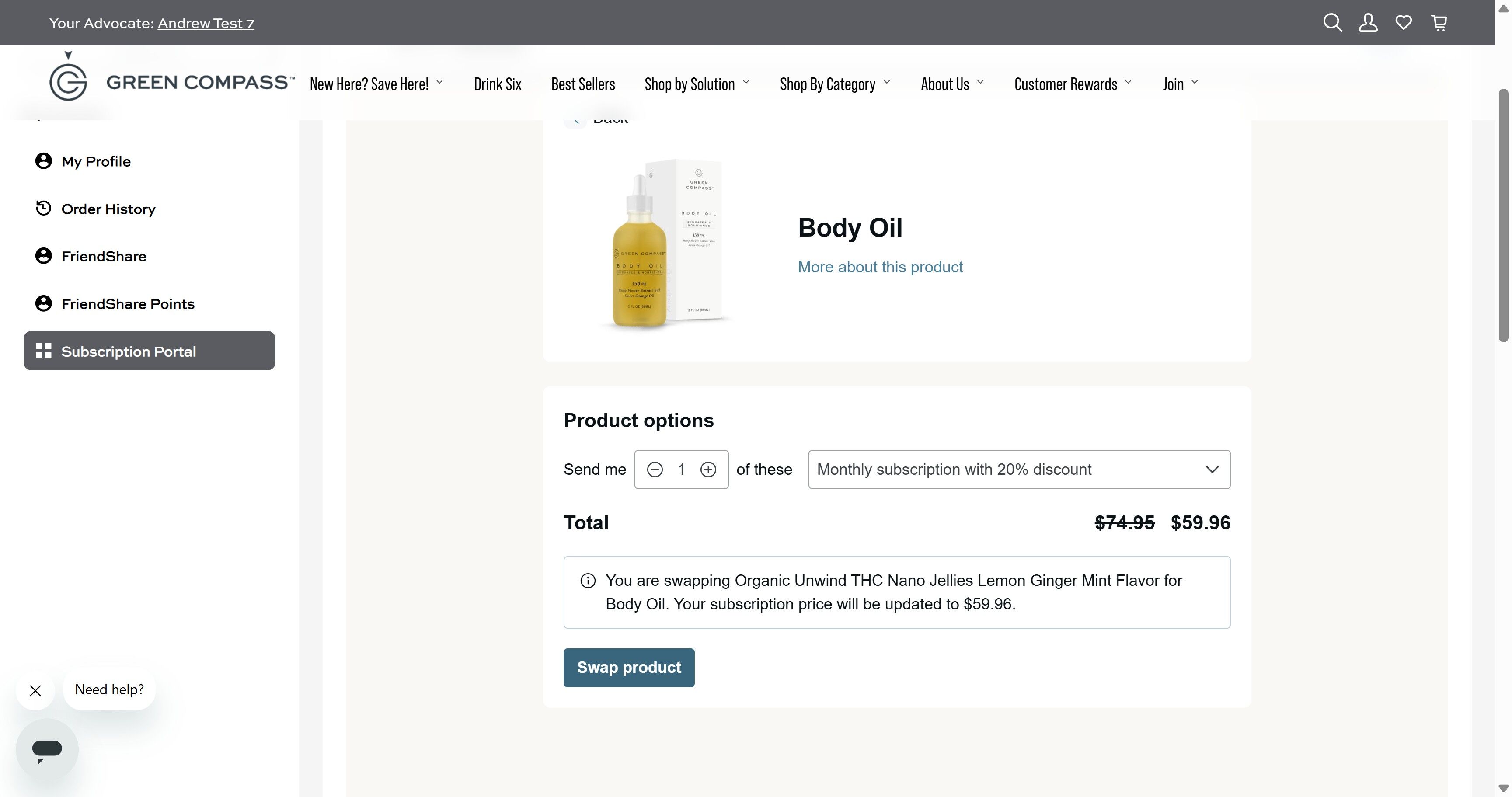Open the subscription frequency dropdown
Screen dimensions: 1512x797
(x=1019, y=470)
